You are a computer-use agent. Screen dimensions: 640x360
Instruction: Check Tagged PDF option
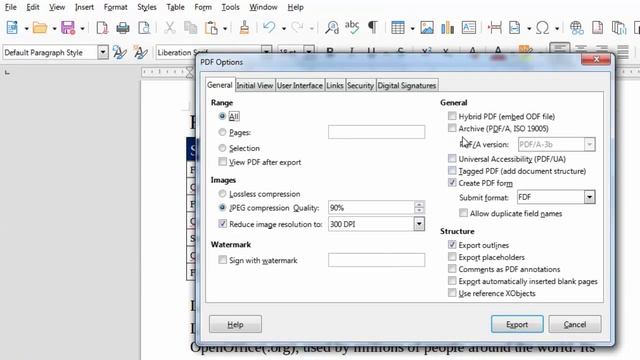coord(452,171)
